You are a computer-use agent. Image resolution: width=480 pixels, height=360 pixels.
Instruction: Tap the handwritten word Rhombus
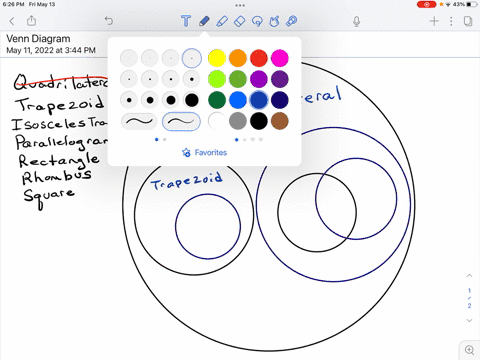point(57,177)
